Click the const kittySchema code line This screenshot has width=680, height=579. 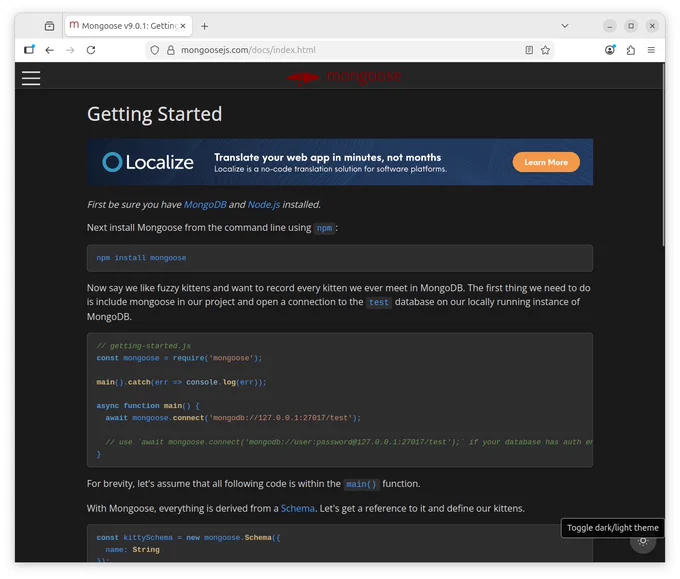188,537
